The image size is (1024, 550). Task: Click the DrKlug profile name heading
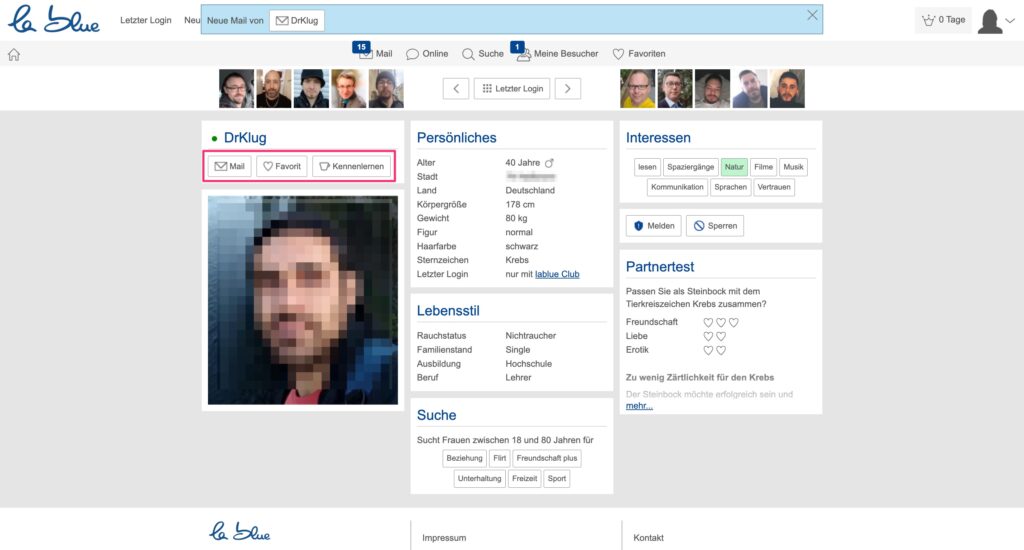pos(245,138)
